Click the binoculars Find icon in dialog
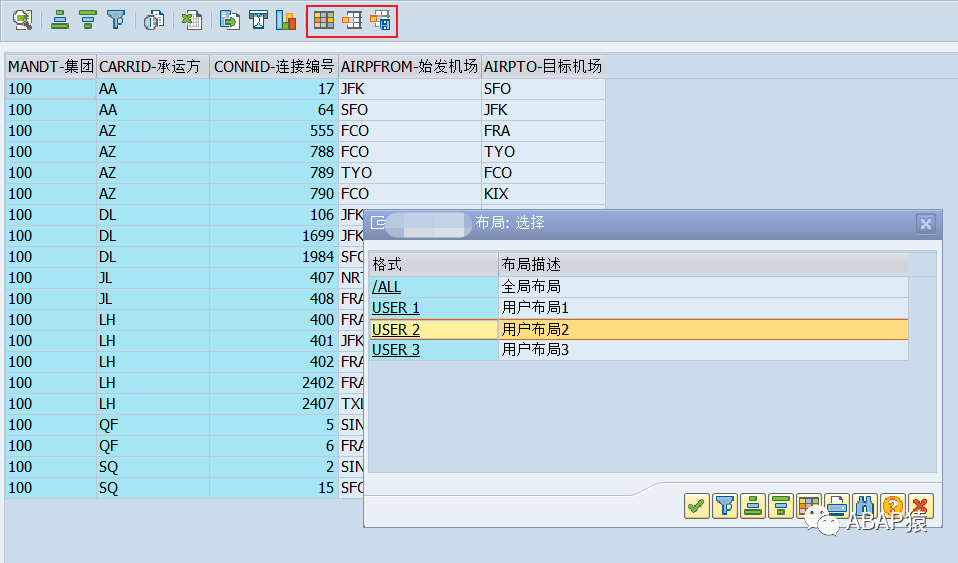The width and height of the screenshot is (958, 563). [x=865, y=506]
